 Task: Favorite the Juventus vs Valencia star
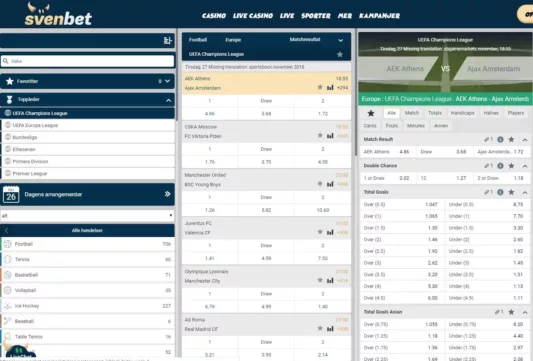coord(320,232)
